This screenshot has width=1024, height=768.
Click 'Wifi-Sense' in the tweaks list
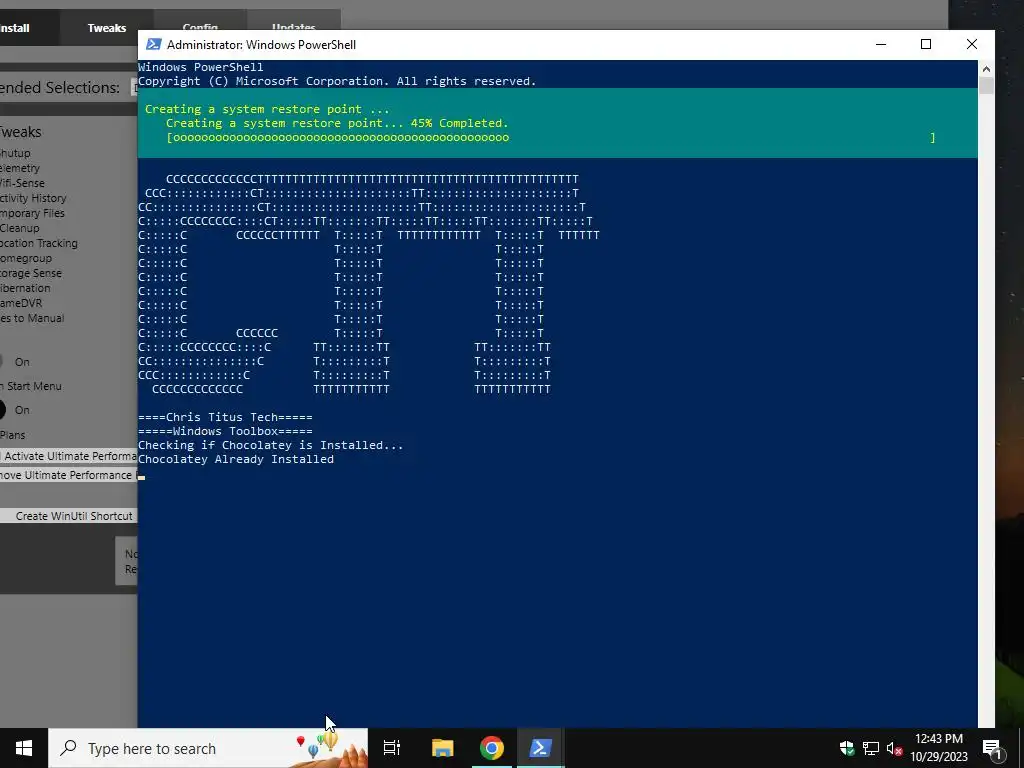coord(22,183)
